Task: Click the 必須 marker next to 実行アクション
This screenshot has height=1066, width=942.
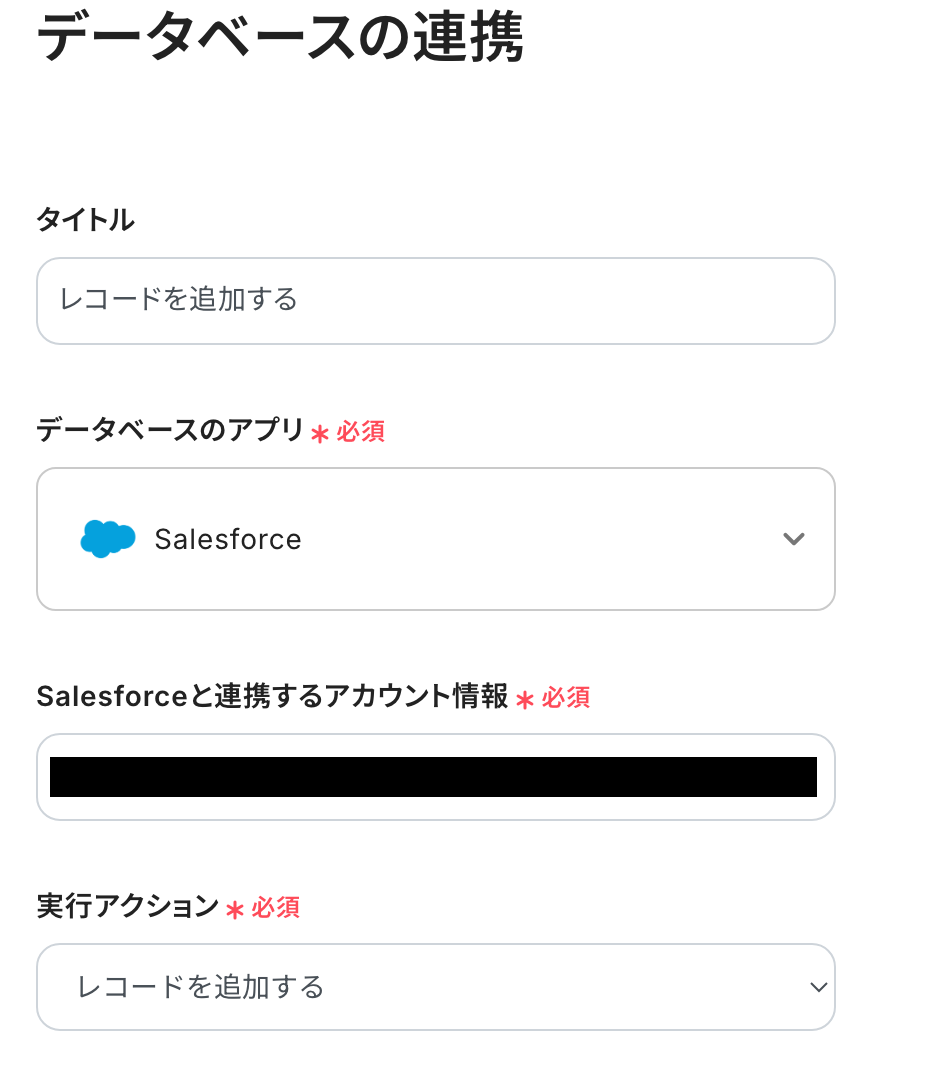Action: [x=276, y=908]
